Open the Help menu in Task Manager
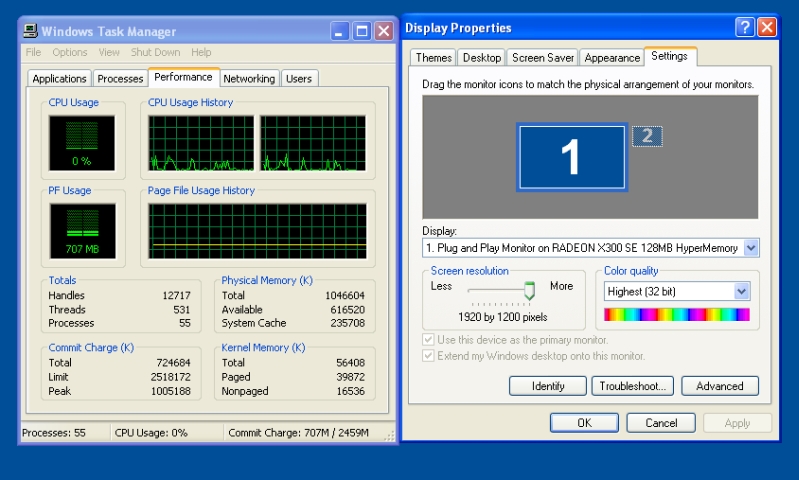The width and height of the screenshot is (799, 480). coord(201,52)
